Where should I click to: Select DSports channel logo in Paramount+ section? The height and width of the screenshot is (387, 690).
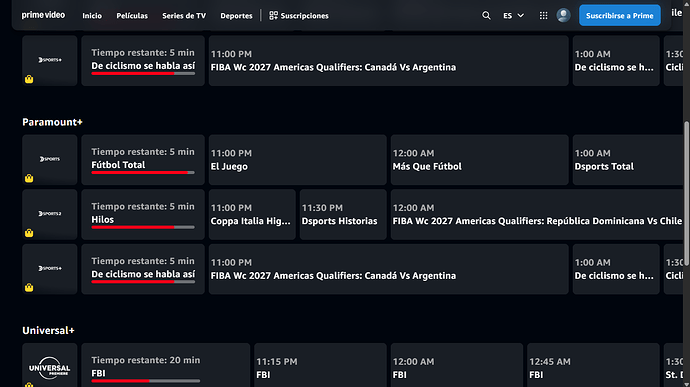[x=50, y=159]
